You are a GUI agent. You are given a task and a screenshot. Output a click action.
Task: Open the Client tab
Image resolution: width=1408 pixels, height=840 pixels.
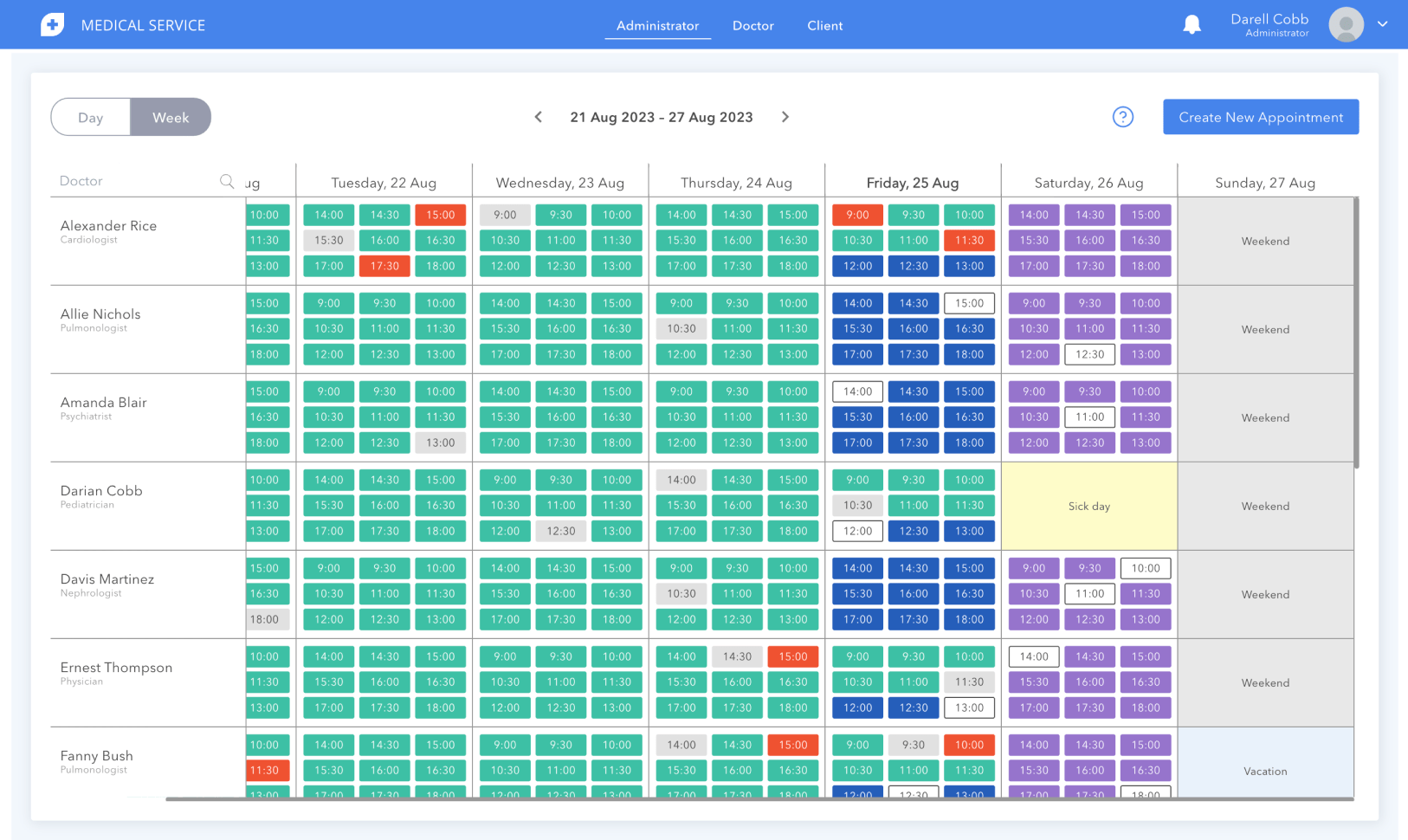(824, 26)
